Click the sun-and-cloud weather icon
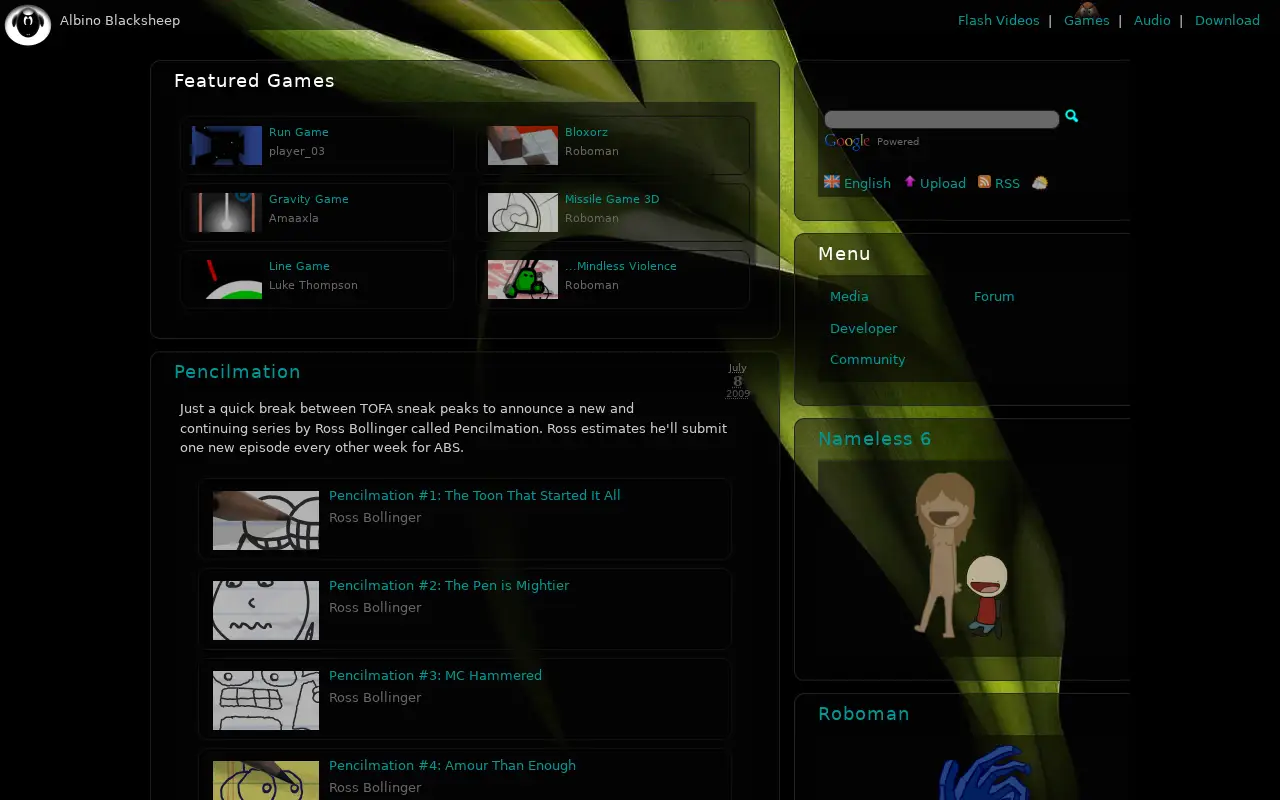This screenshot has width=1280, height=800. (x=1040, y=183)
